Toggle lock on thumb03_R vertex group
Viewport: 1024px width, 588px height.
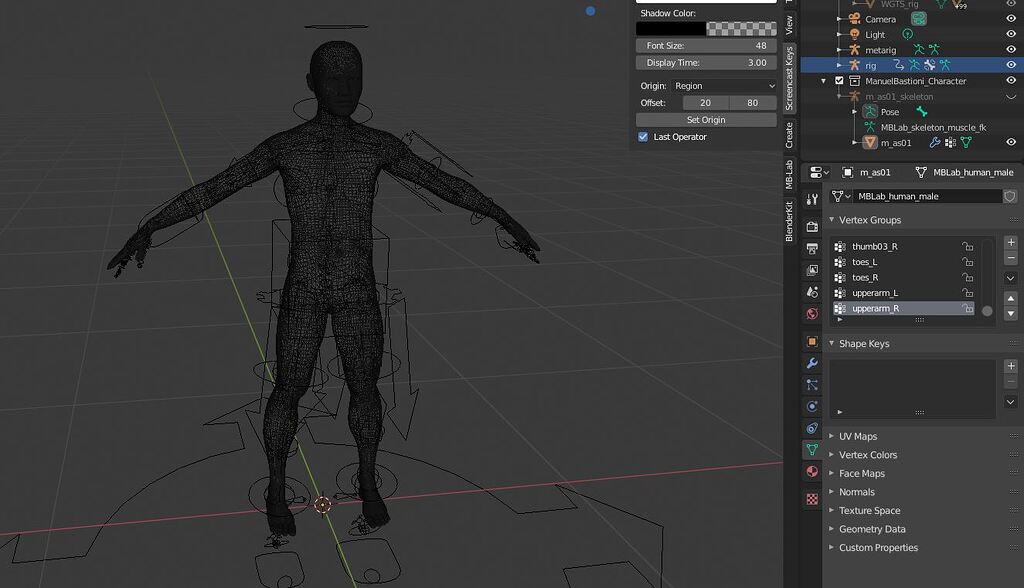967,246
